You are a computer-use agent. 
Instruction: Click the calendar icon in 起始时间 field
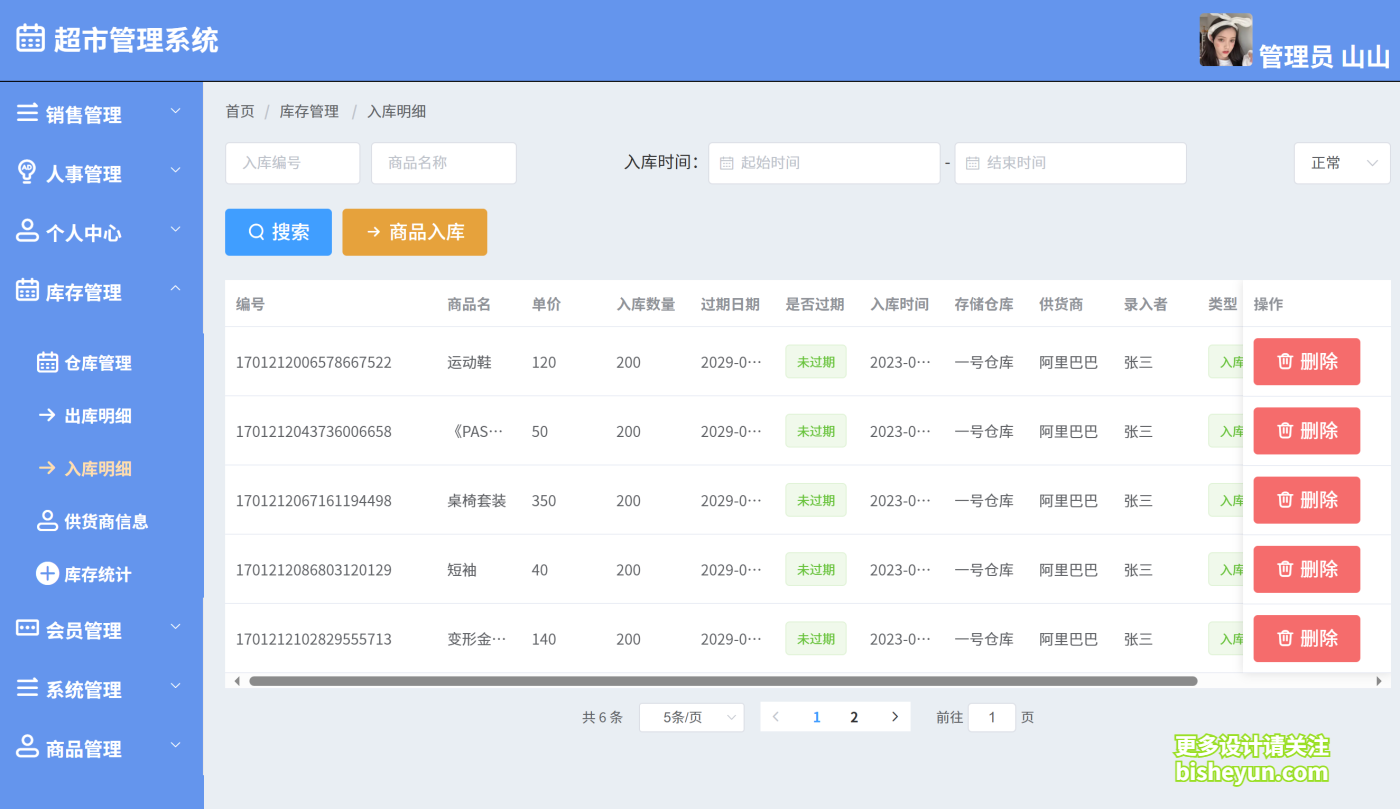727,163
